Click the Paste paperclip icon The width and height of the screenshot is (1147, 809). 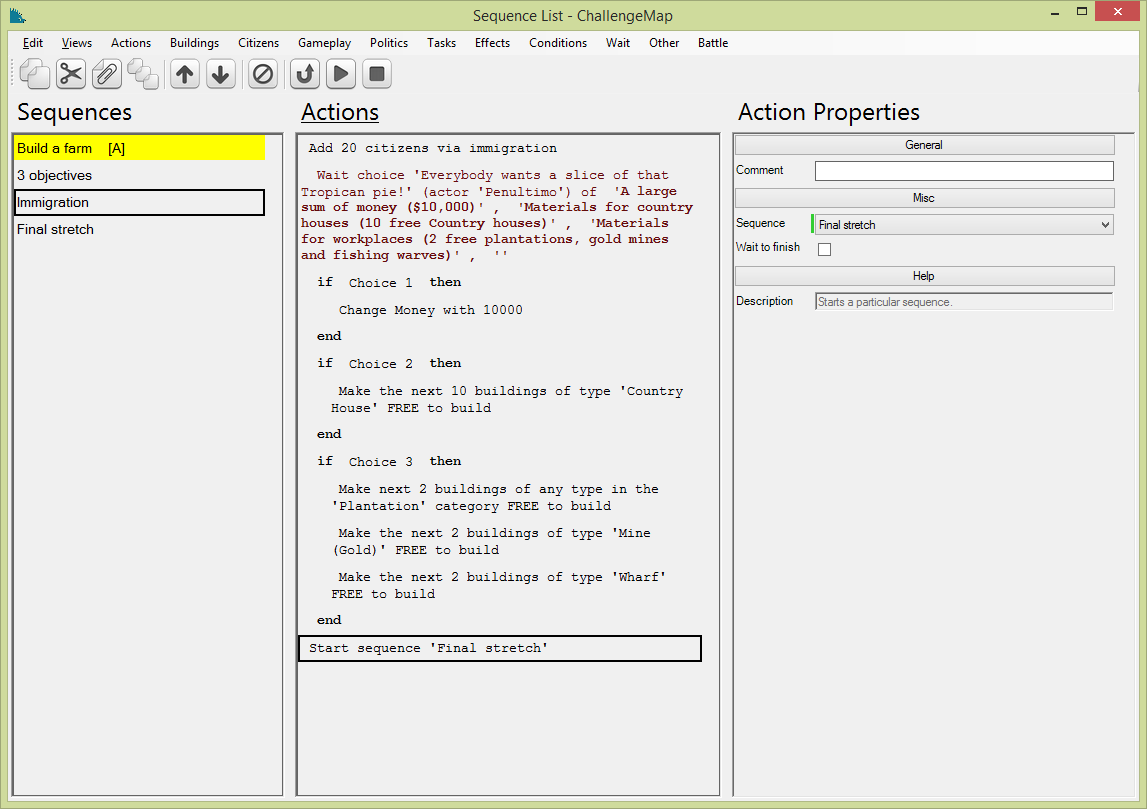tap(107, 74)
